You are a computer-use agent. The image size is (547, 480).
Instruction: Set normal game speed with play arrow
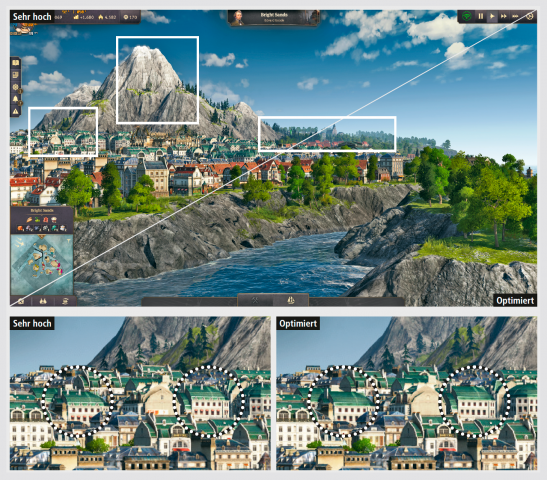tap(492, 16)
